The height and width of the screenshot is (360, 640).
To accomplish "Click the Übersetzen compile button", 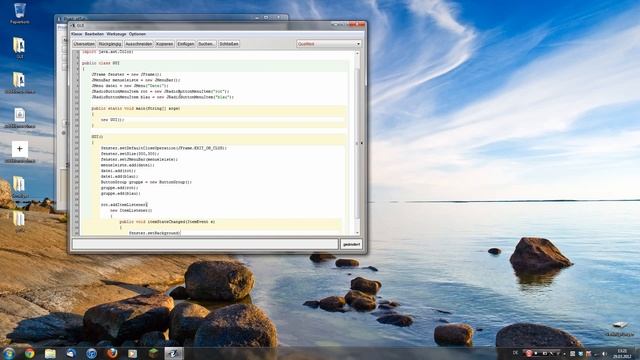I will (84, 44).
